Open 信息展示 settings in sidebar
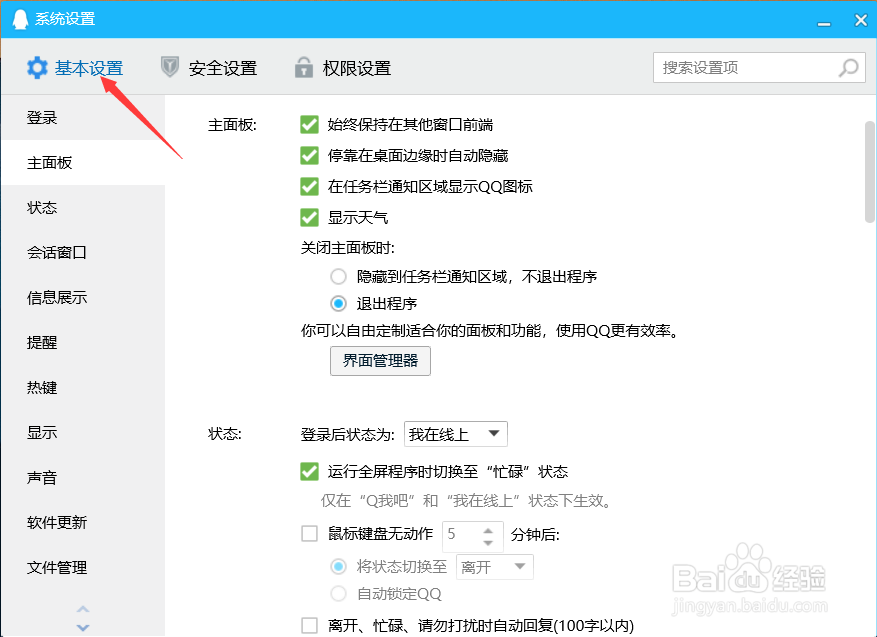877x637 pixels. click(x=83, y=298)
